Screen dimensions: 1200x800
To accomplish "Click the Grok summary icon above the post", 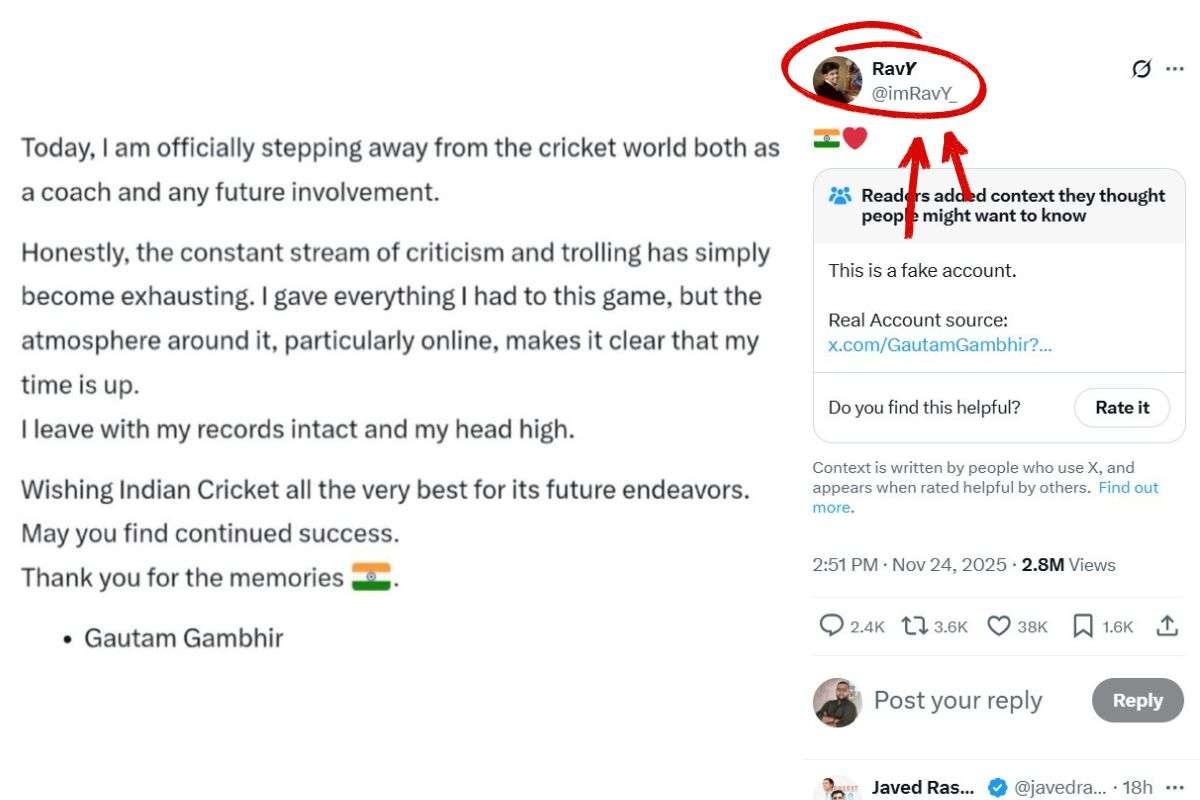I will pos(1143,68).
